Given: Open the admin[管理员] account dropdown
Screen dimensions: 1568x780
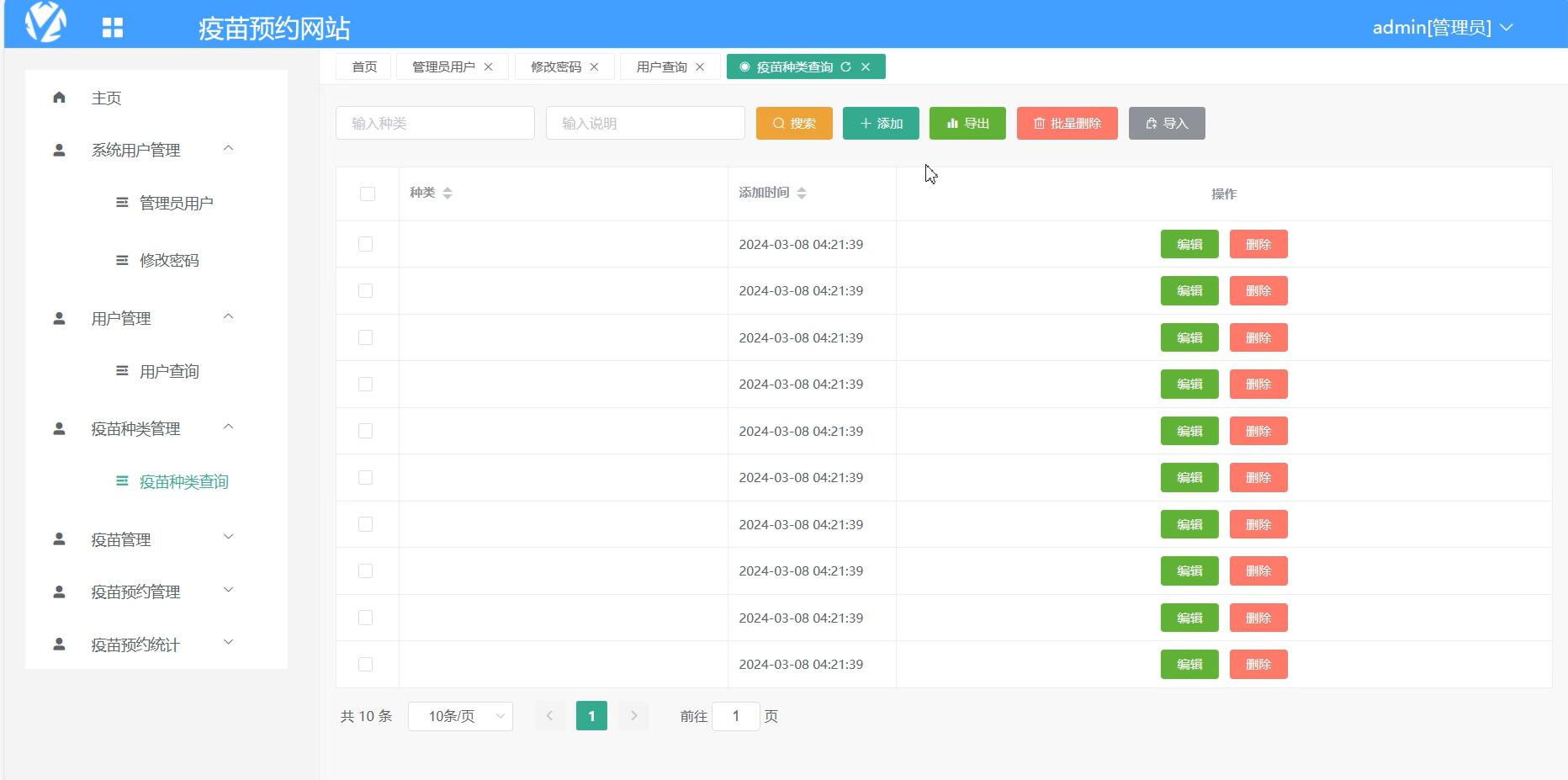Looking at the screenshot, I should [1443, 28].
